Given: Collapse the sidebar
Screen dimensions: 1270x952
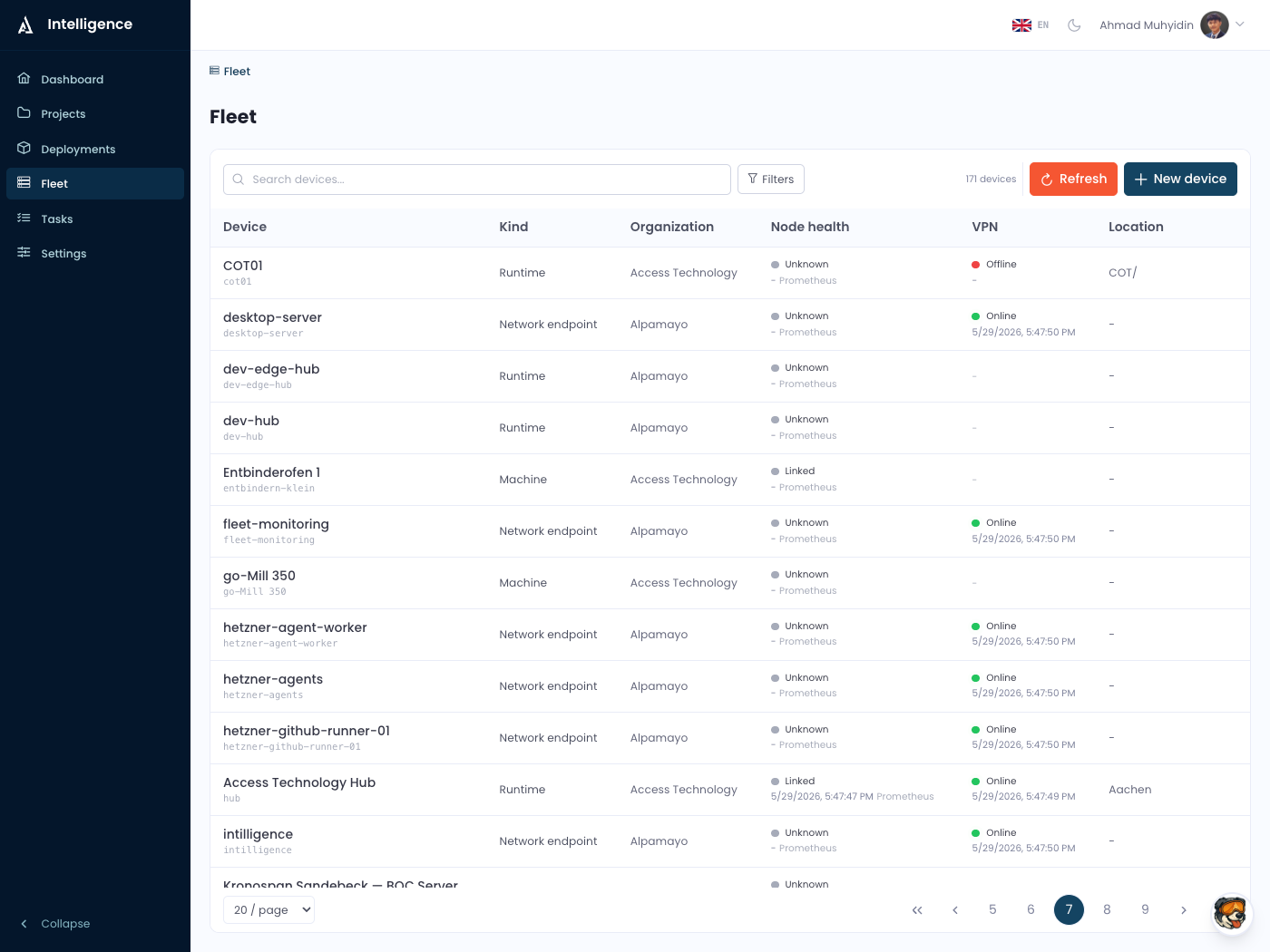Looking at the screenshot, I should point(55,923).
